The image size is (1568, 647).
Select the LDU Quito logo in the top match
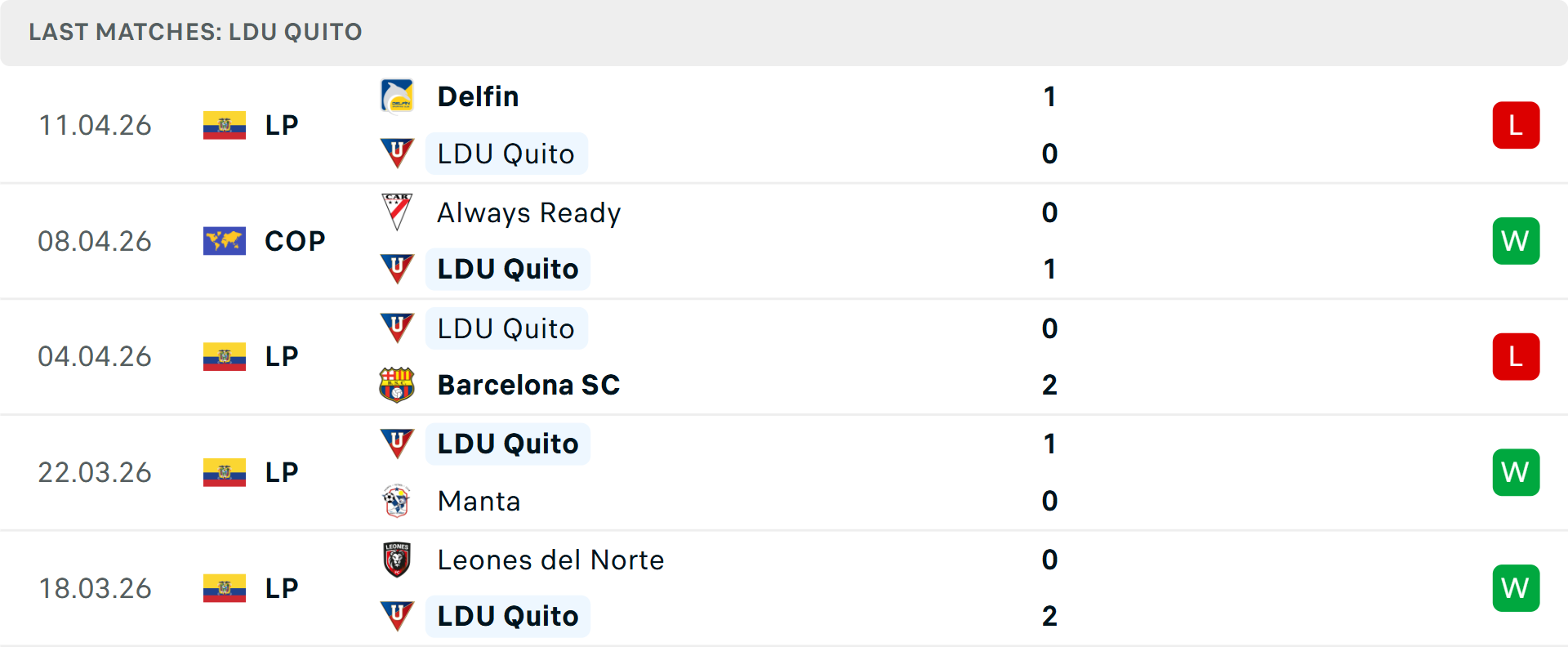pos(397,154)
